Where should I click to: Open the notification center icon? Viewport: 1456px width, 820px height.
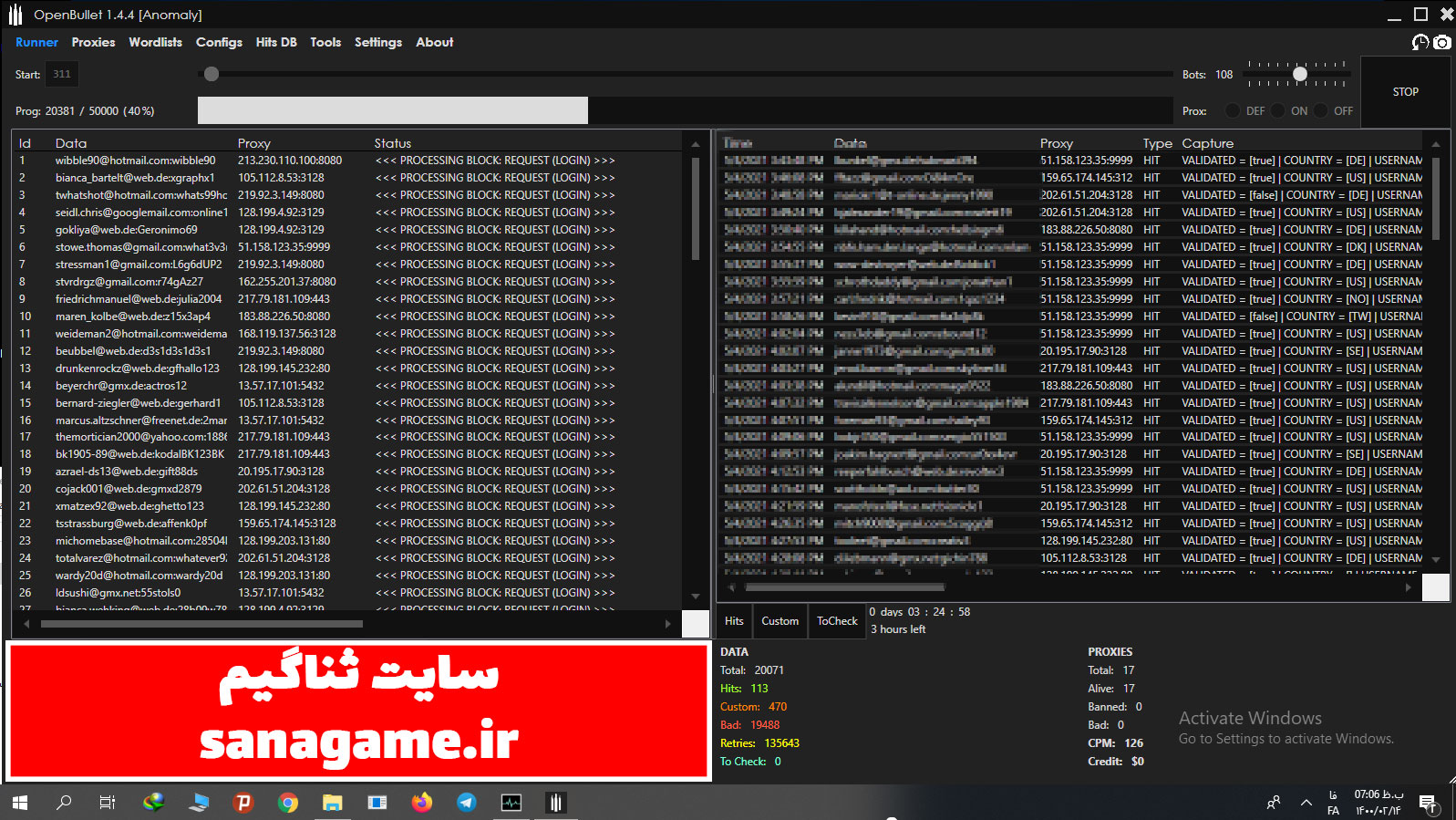(1428, 803)
